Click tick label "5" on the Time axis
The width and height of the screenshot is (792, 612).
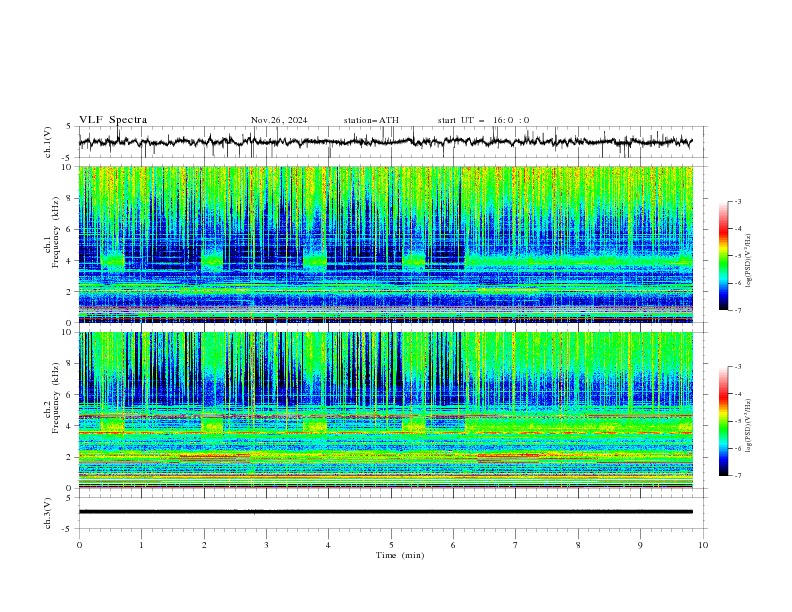(391, 545)
